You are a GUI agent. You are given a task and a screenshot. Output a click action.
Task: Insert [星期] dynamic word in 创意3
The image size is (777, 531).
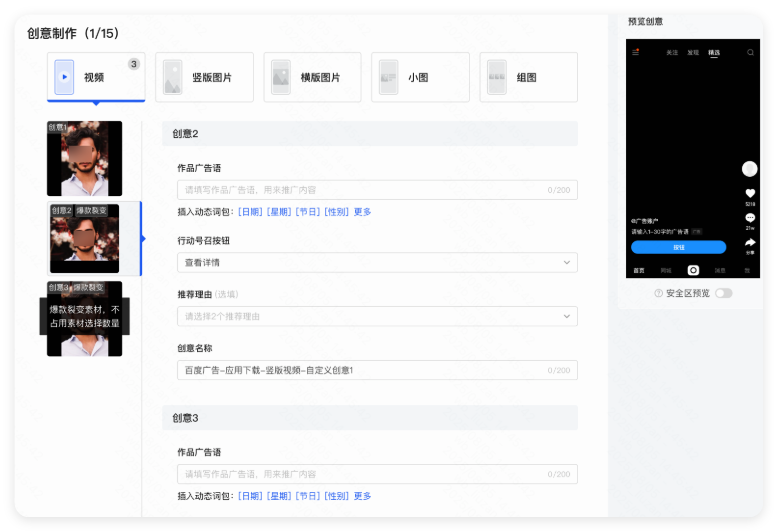(x=279, y=496)
